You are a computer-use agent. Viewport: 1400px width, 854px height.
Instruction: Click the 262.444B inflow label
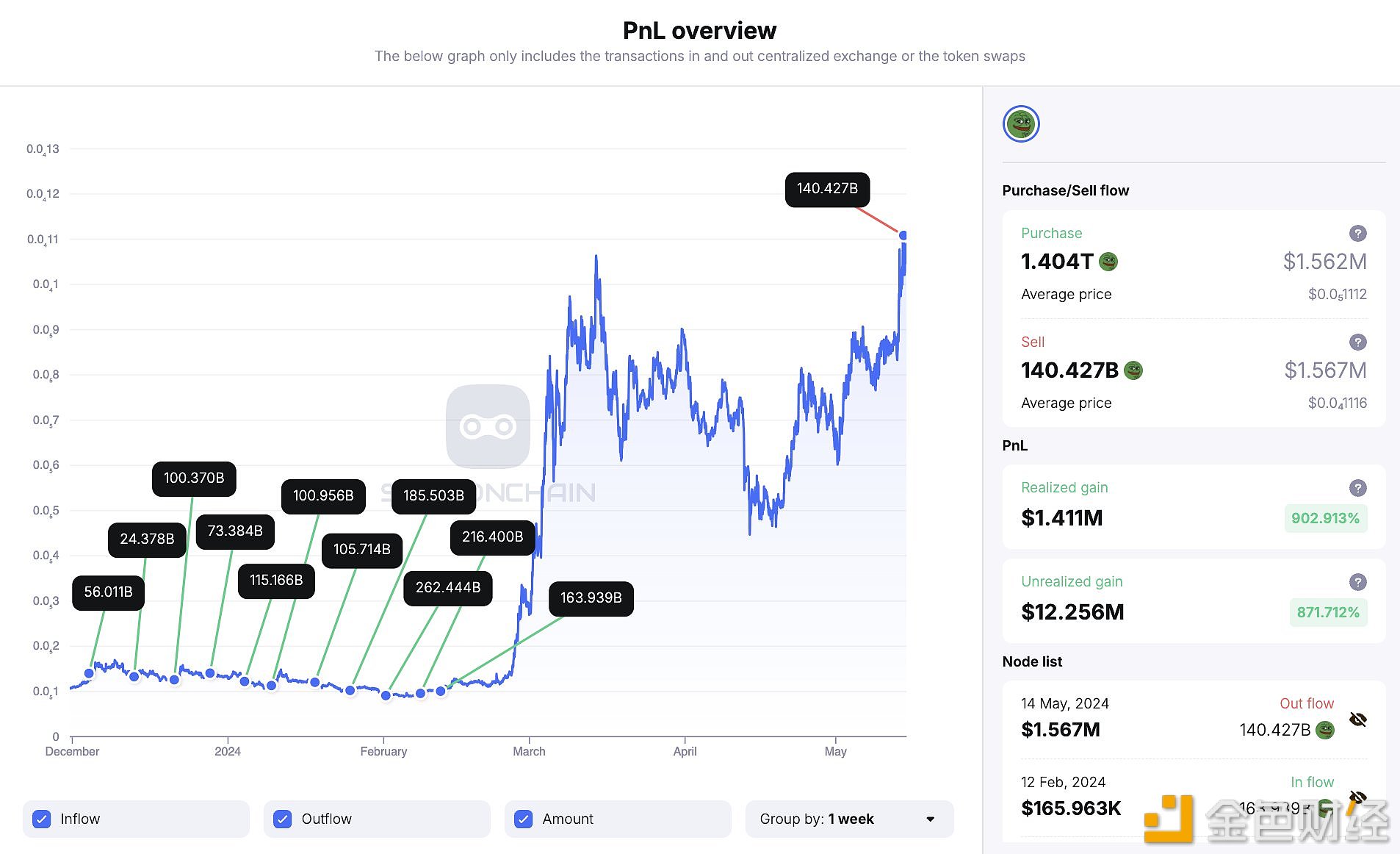tap(448, 588)
